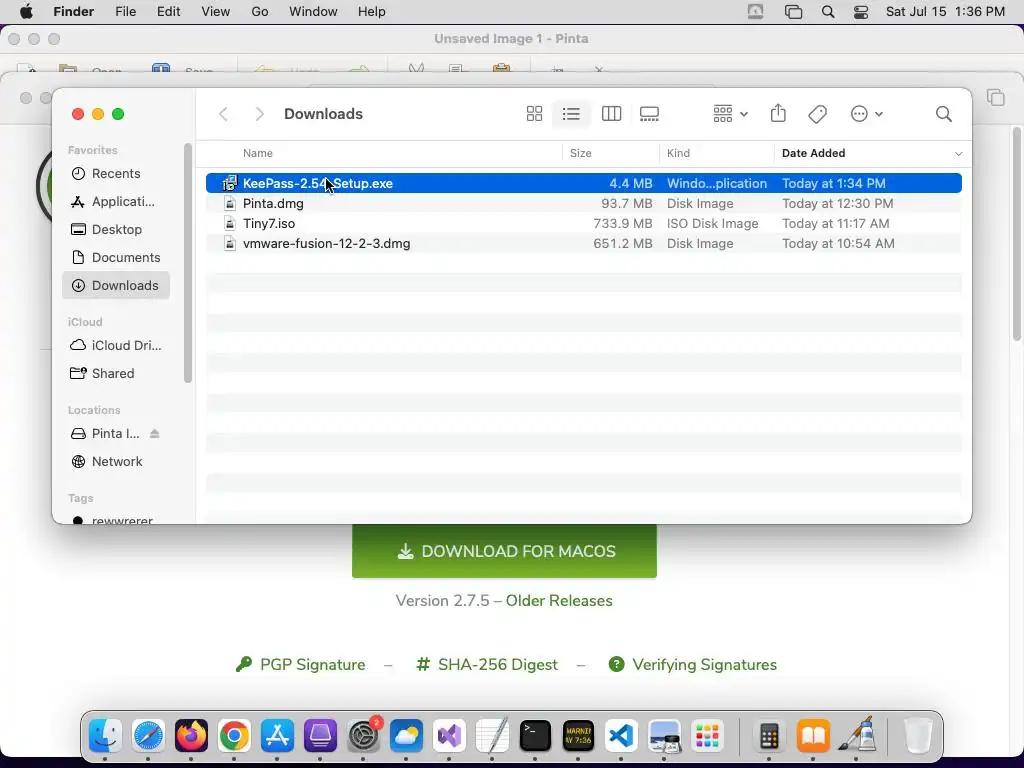This screenshot has width=1024, height=768.
Task: Switch Finder to list view
Action: click(x=571, y=114)
